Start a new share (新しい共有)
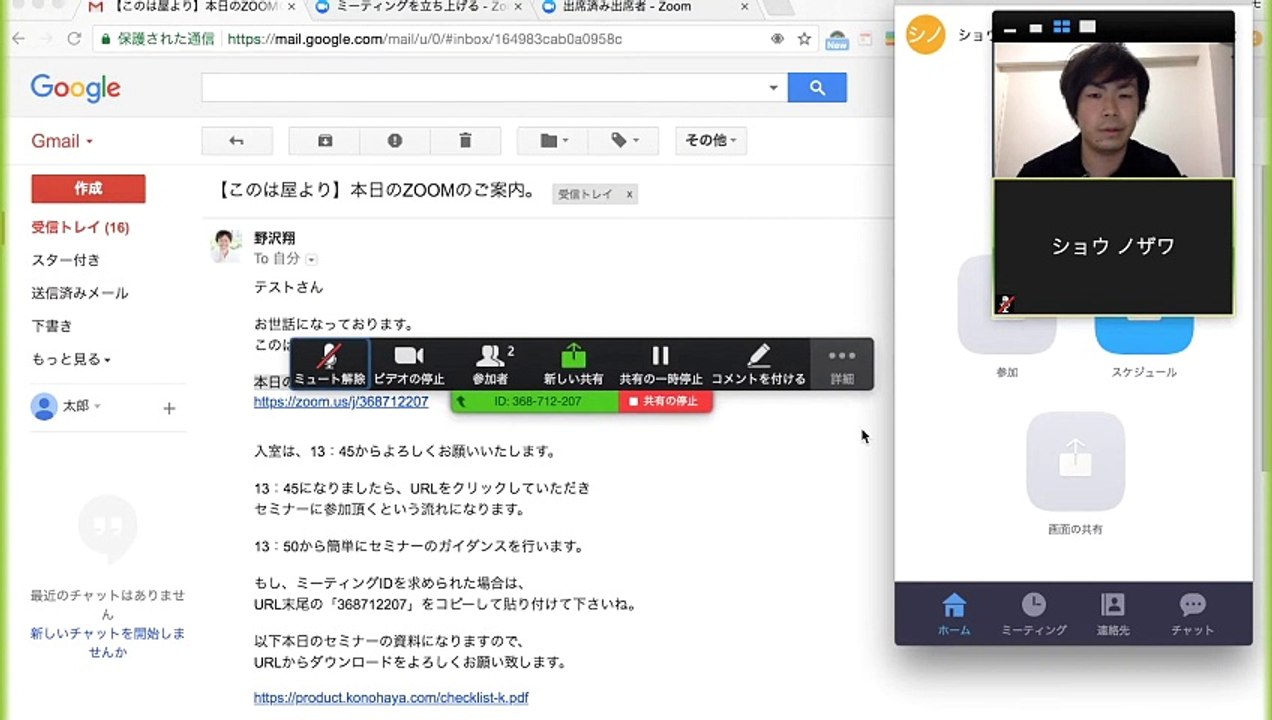The height and width of the screenshot is (720, 1272). [x=573, y=363]
